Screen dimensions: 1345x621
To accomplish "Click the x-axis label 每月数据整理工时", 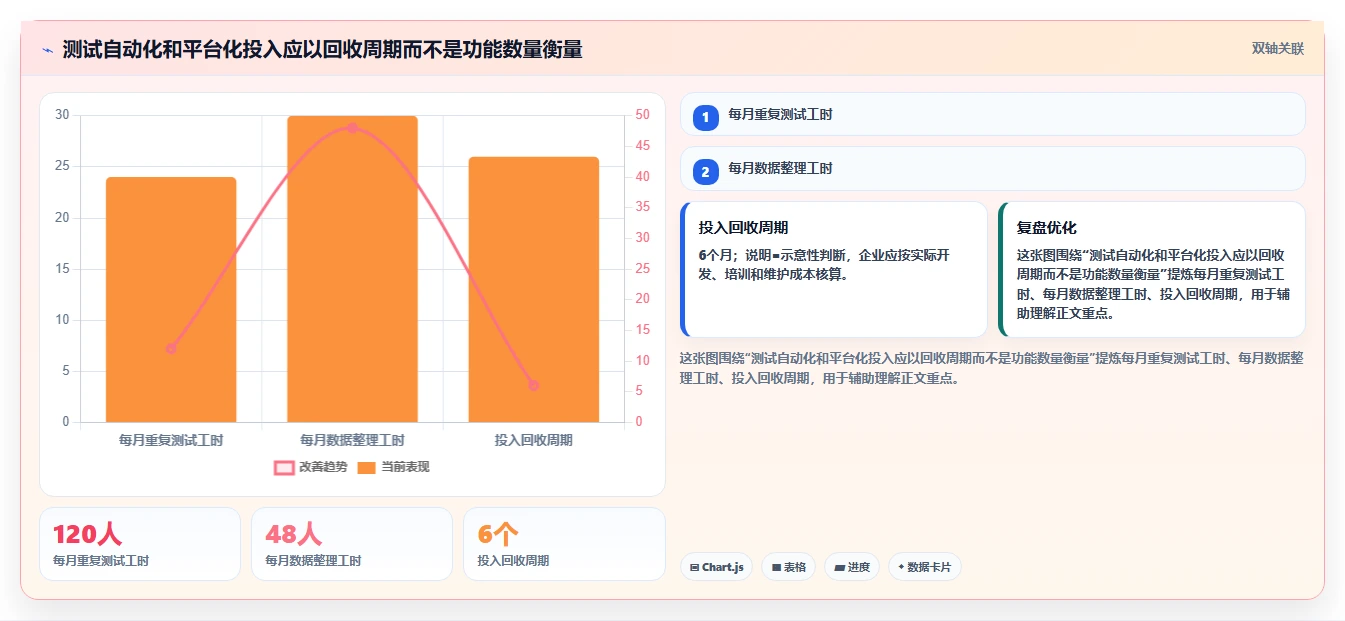I will [x=352, y=440].
